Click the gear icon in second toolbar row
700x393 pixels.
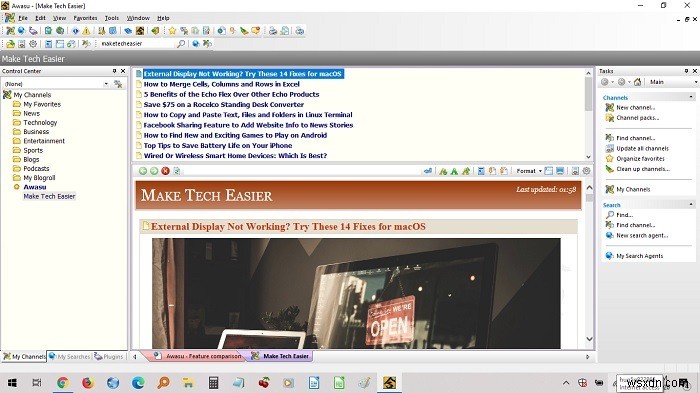[33, 43]
